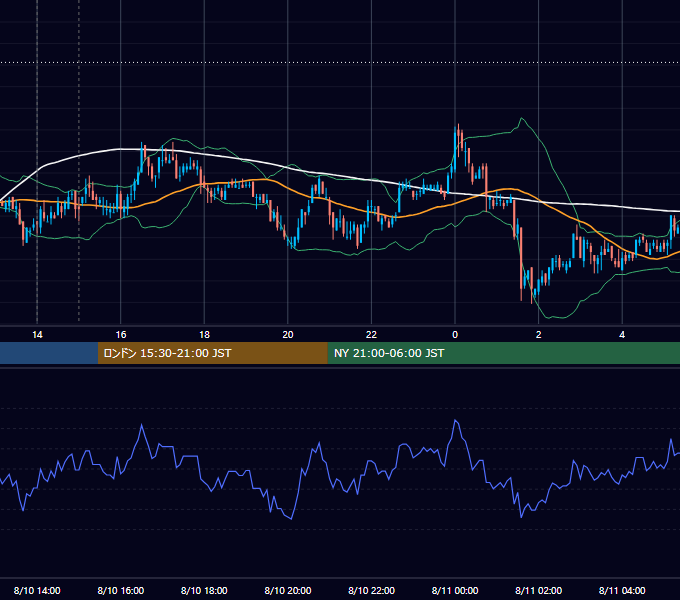Click the 8/10 18:00 date label
680x600 pixels.
(204, 590)
